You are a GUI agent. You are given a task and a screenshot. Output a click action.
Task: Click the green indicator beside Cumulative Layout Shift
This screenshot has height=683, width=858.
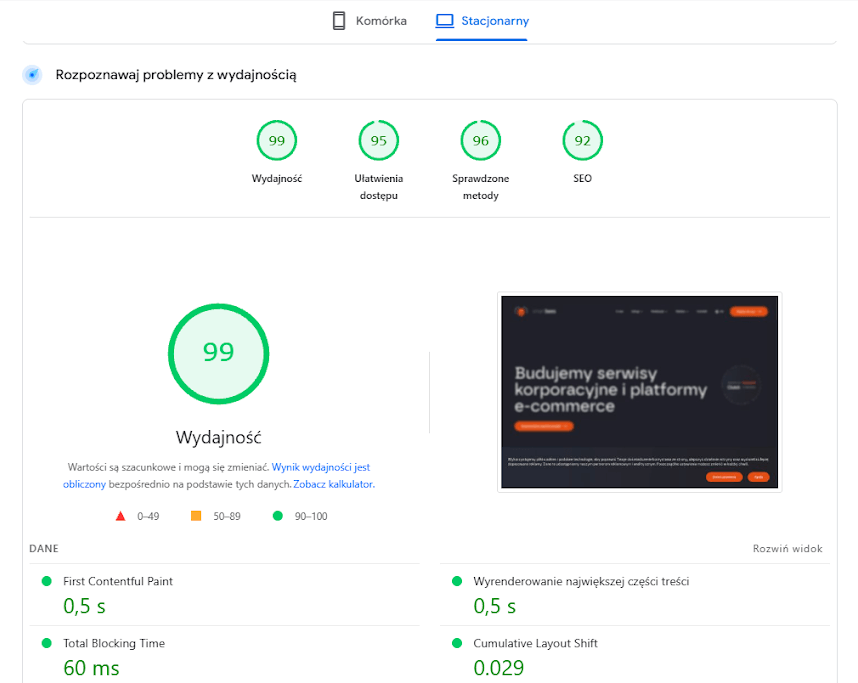point(457,643)
